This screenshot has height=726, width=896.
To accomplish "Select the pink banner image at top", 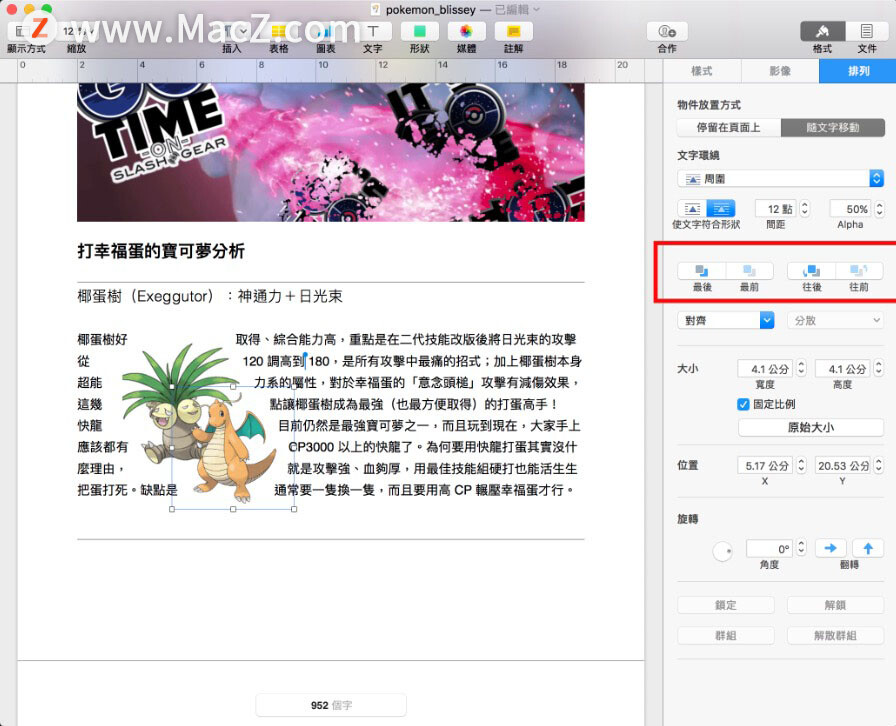I will pyautogui.click(x=331, y=152).
